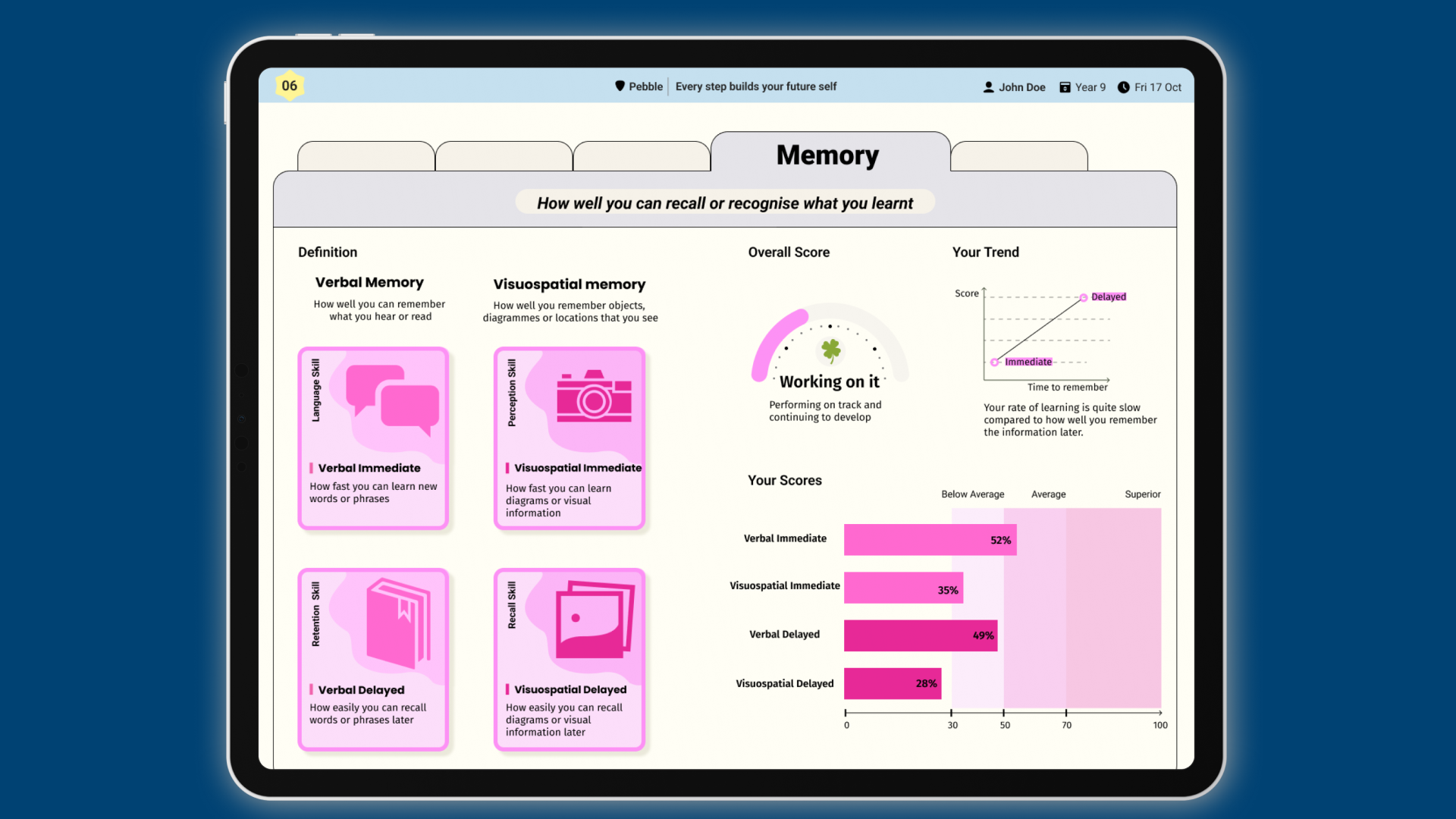
Task: Click the Visuospatial Delayed 28% bar
Action: coord(892,683)
